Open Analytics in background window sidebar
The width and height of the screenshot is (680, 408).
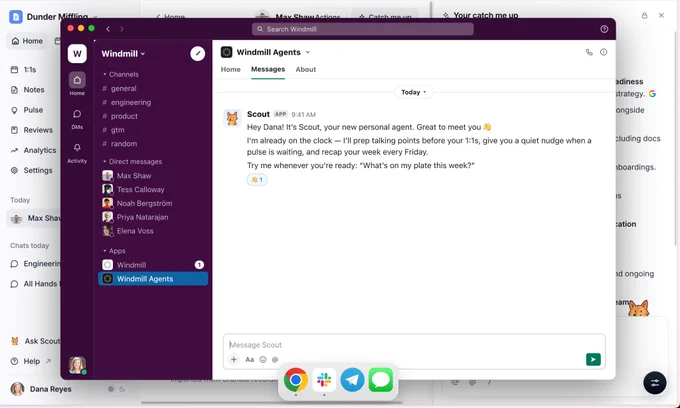pyautogui.click(x=33, y=150)
